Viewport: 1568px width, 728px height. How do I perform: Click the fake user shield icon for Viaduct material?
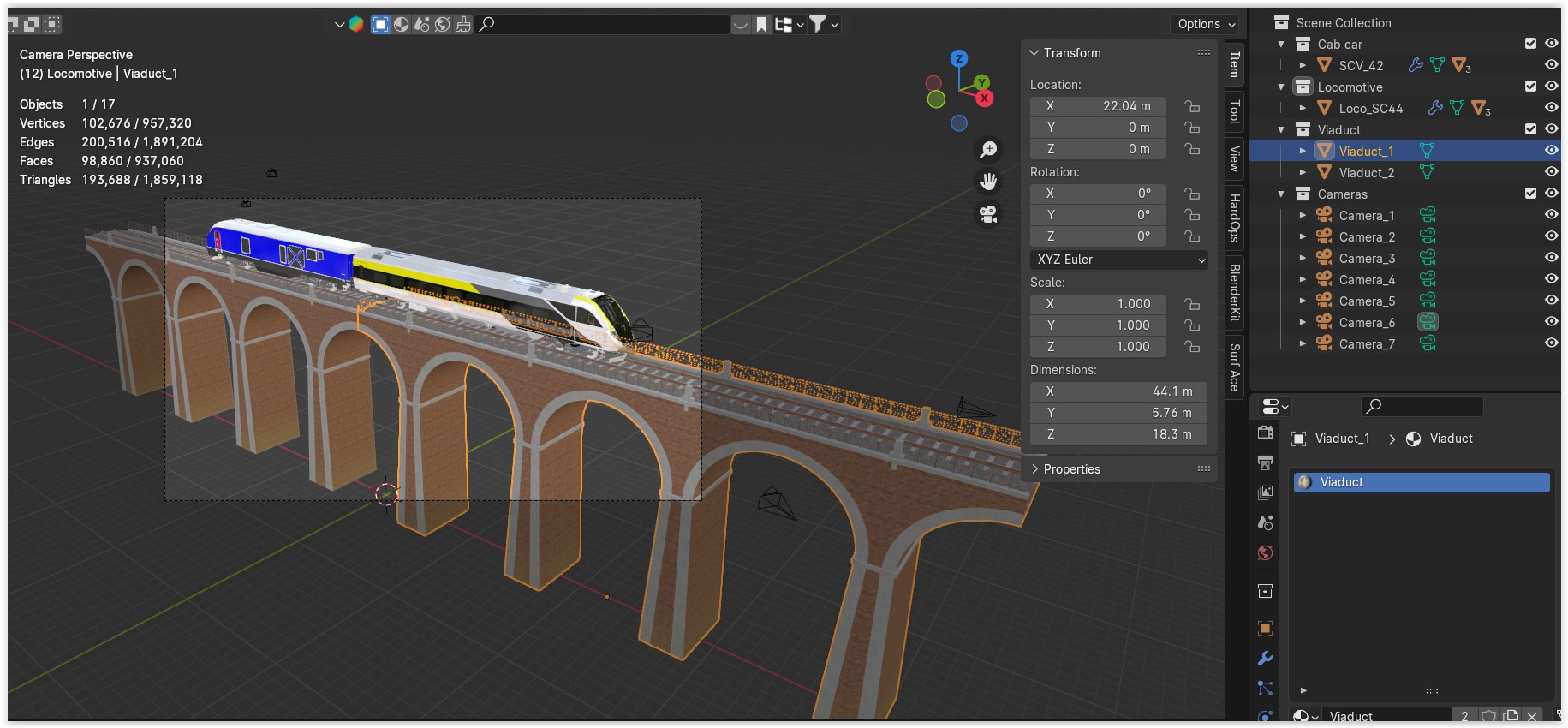point(1488,716)
